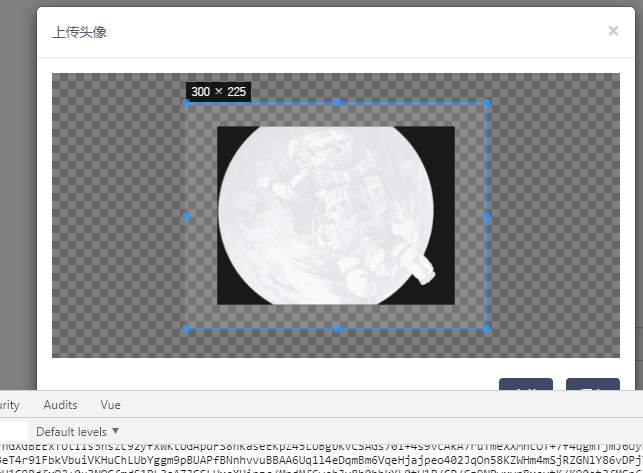Click the 300 × 225 size label
The height and width of the screenshot is (473, 643).
tap(218, 91)
